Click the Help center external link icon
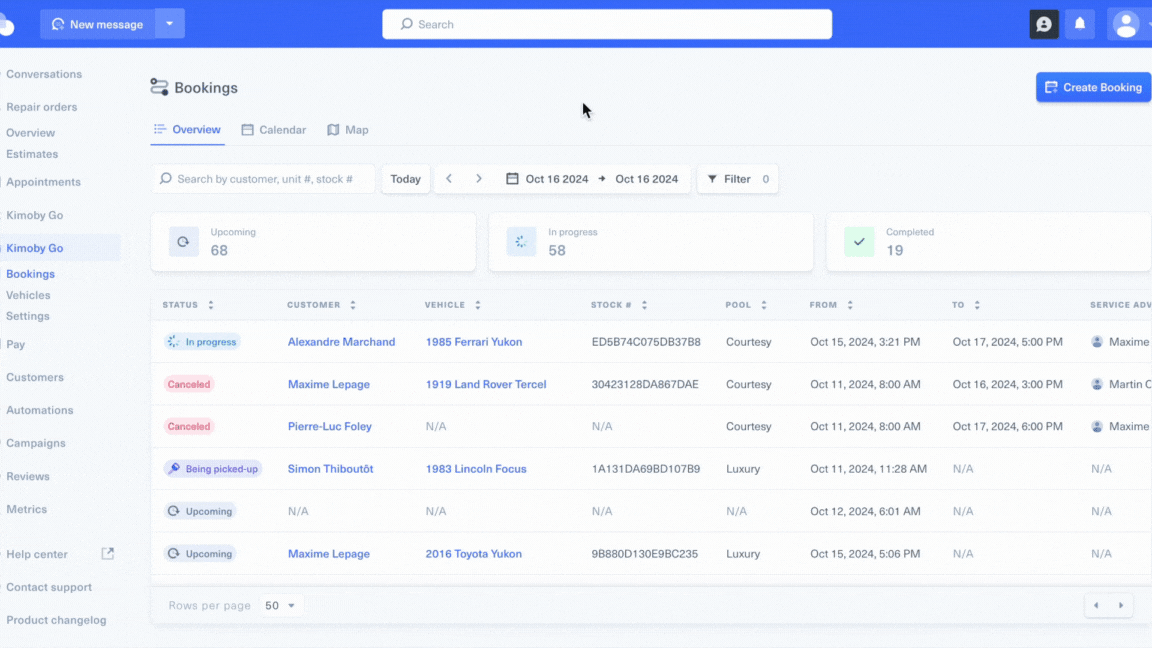The width and height of the screenshot is (1152, 648). click(x=108, y=554)
